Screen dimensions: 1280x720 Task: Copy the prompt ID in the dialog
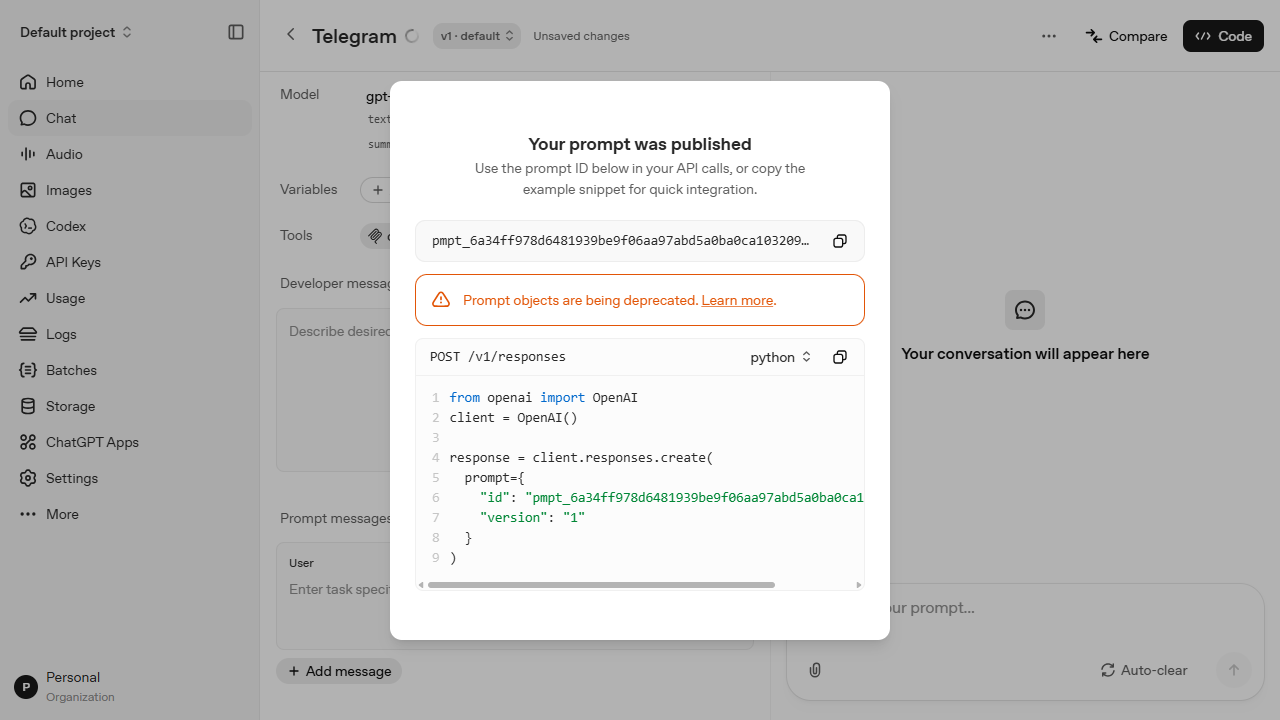pyautogui.click(x=840, y=241)
